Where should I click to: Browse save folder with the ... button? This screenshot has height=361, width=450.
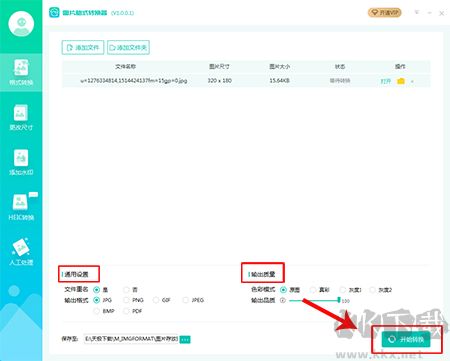click(x=185, y=339)
